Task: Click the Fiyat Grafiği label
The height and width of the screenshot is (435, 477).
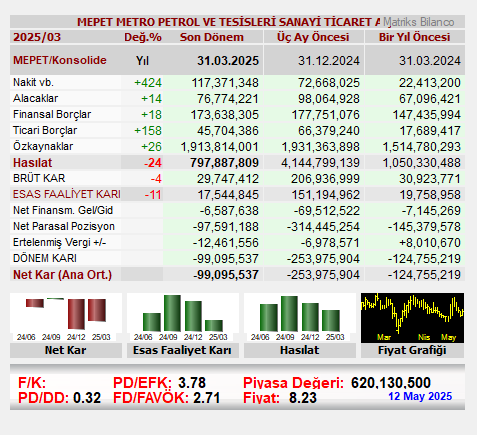Action: [412, 350]
